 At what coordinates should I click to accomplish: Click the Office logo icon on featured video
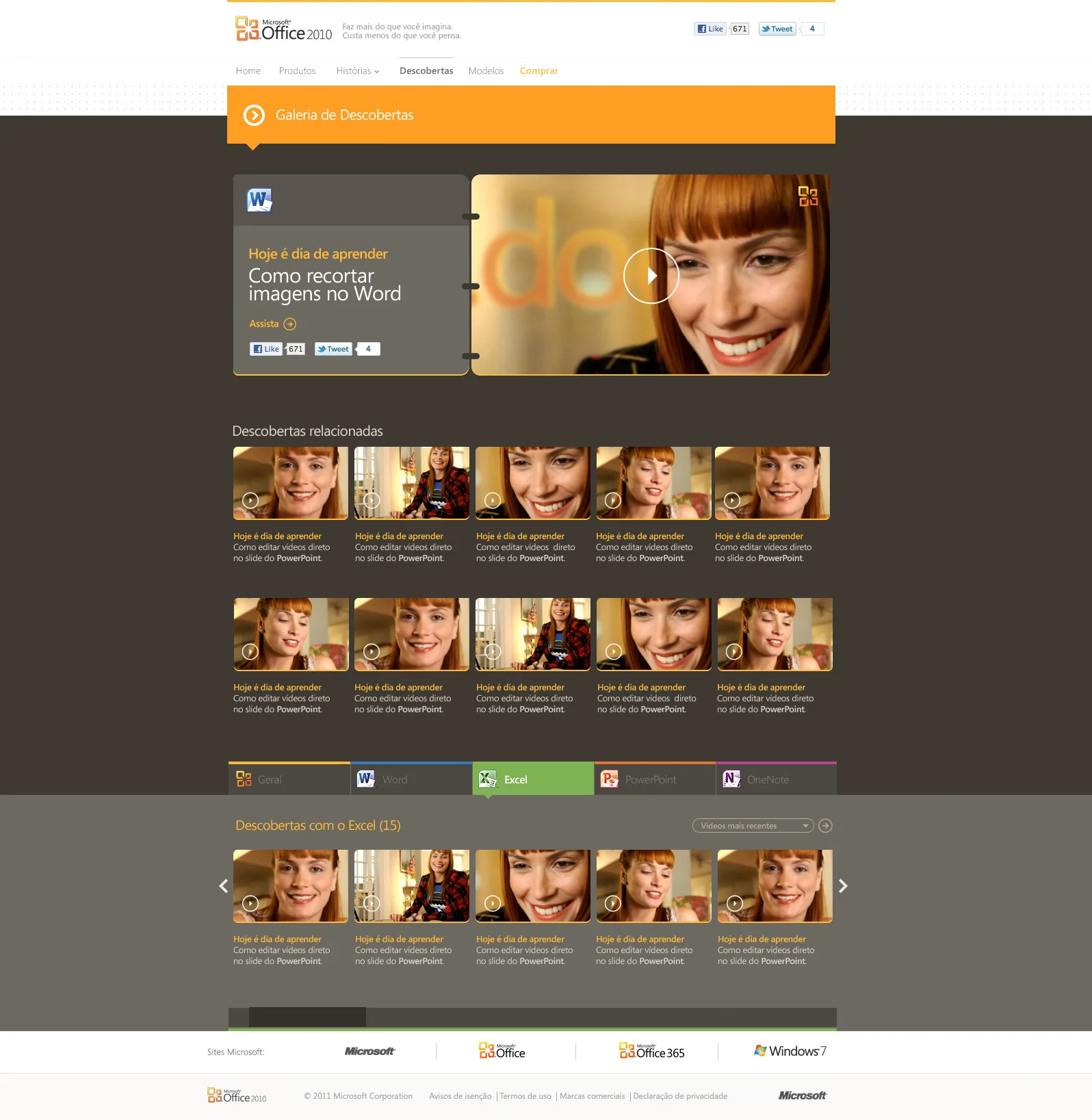[808, 196]
